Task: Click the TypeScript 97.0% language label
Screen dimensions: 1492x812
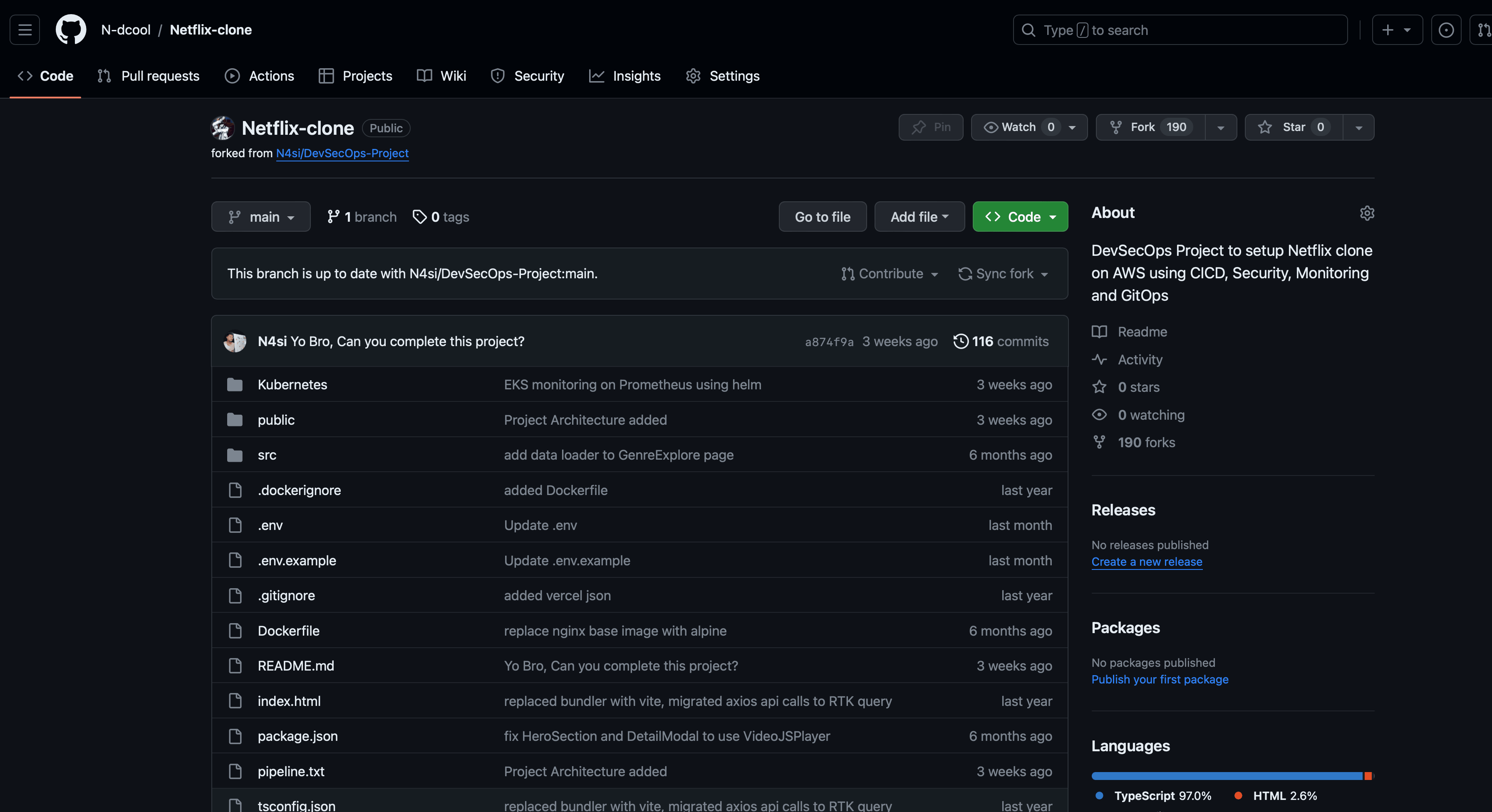Action: 1153,796
